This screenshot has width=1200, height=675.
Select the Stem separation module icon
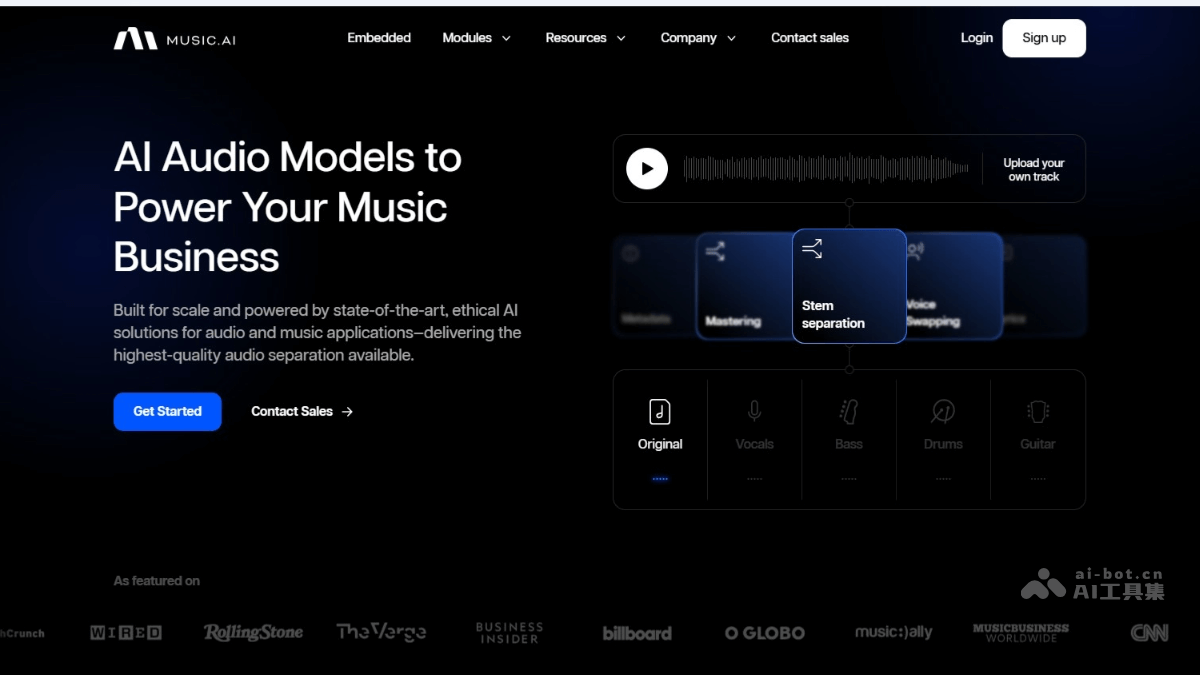coord(811,248)
